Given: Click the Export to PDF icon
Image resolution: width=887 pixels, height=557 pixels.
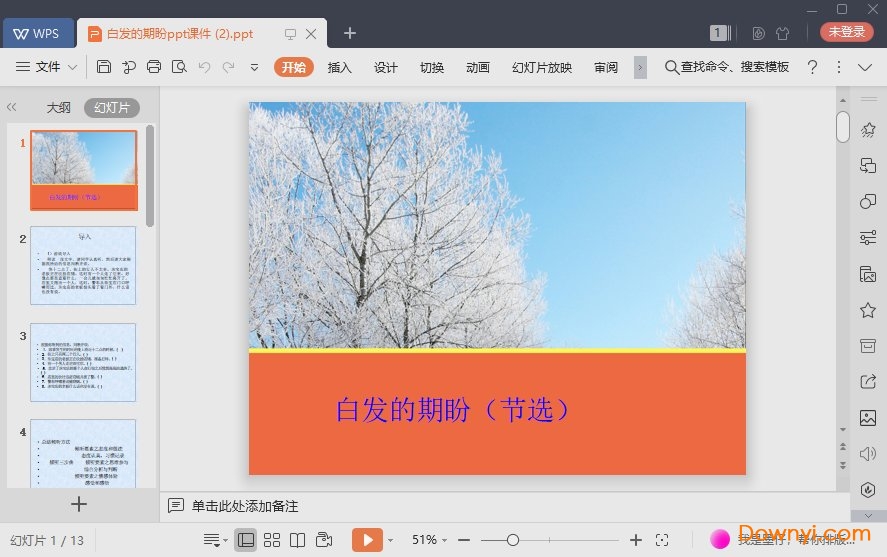Looking at the screenshot, I should pos(129,67).
